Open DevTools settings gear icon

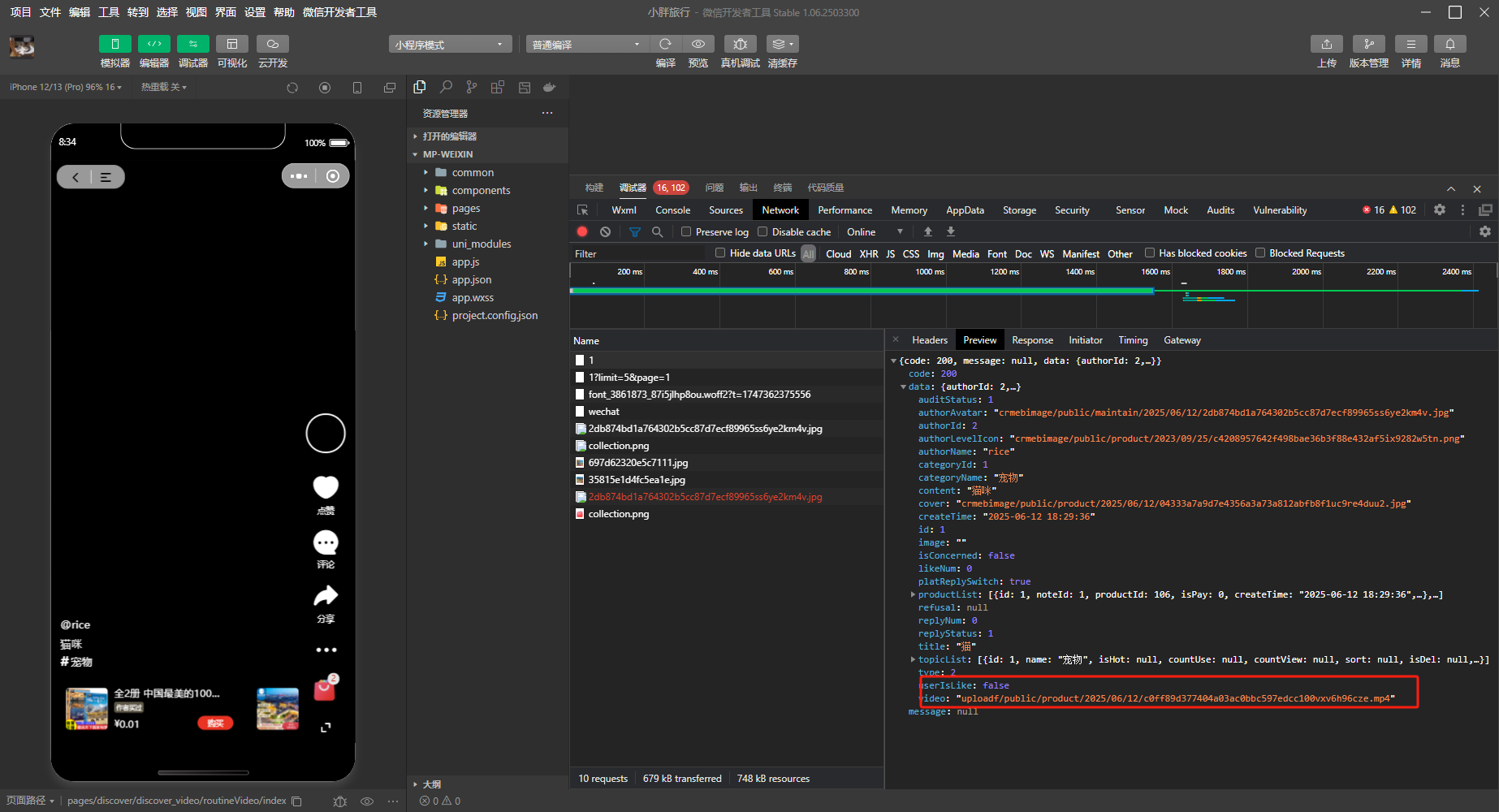pos(1440,209)
